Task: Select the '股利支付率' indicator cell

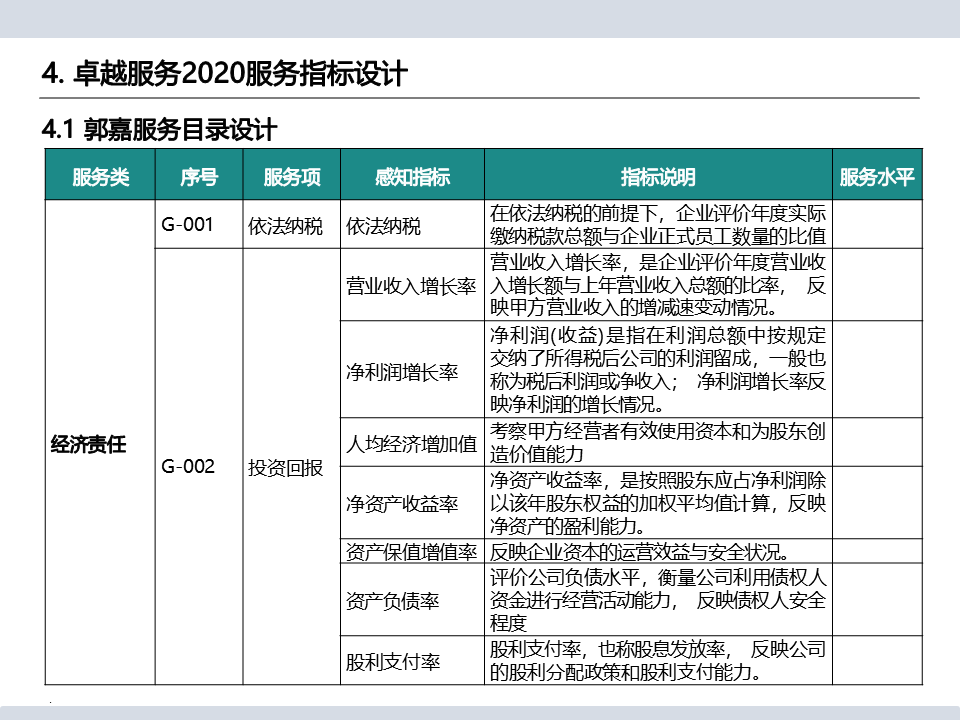Action: [412, 660]
